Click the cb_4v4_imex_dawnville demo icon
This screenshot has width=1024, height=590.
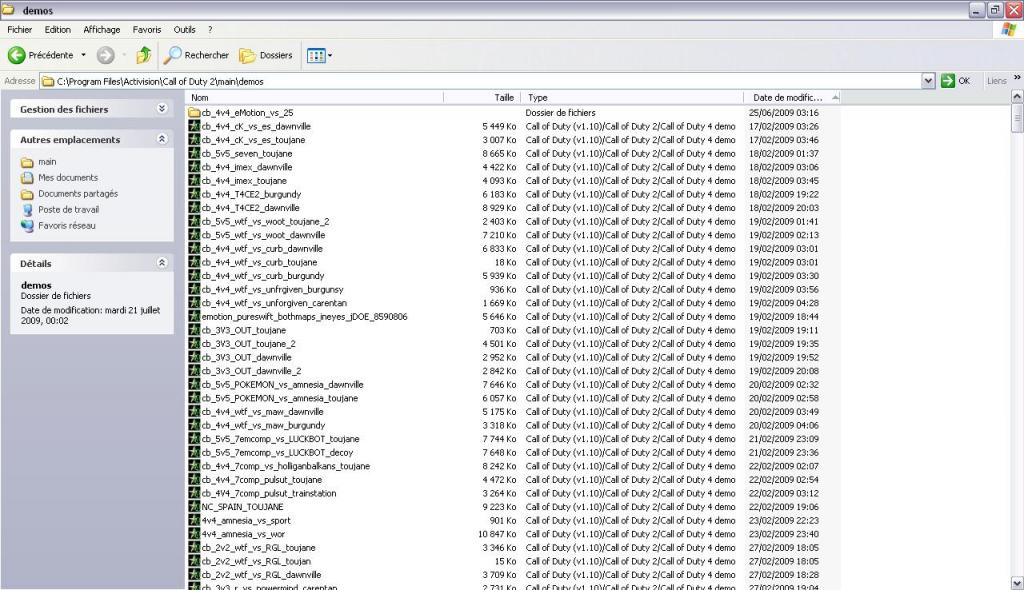[194, 167]
